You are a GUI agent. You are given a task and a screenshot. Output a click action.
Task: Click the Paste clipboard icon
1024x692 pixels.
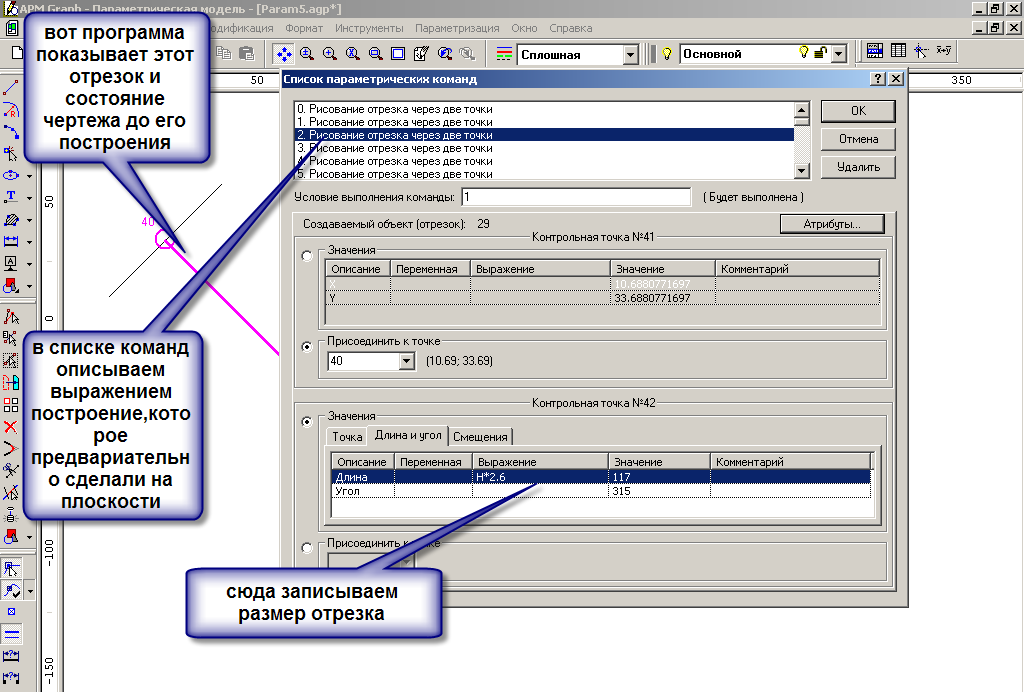click(247, 53)
